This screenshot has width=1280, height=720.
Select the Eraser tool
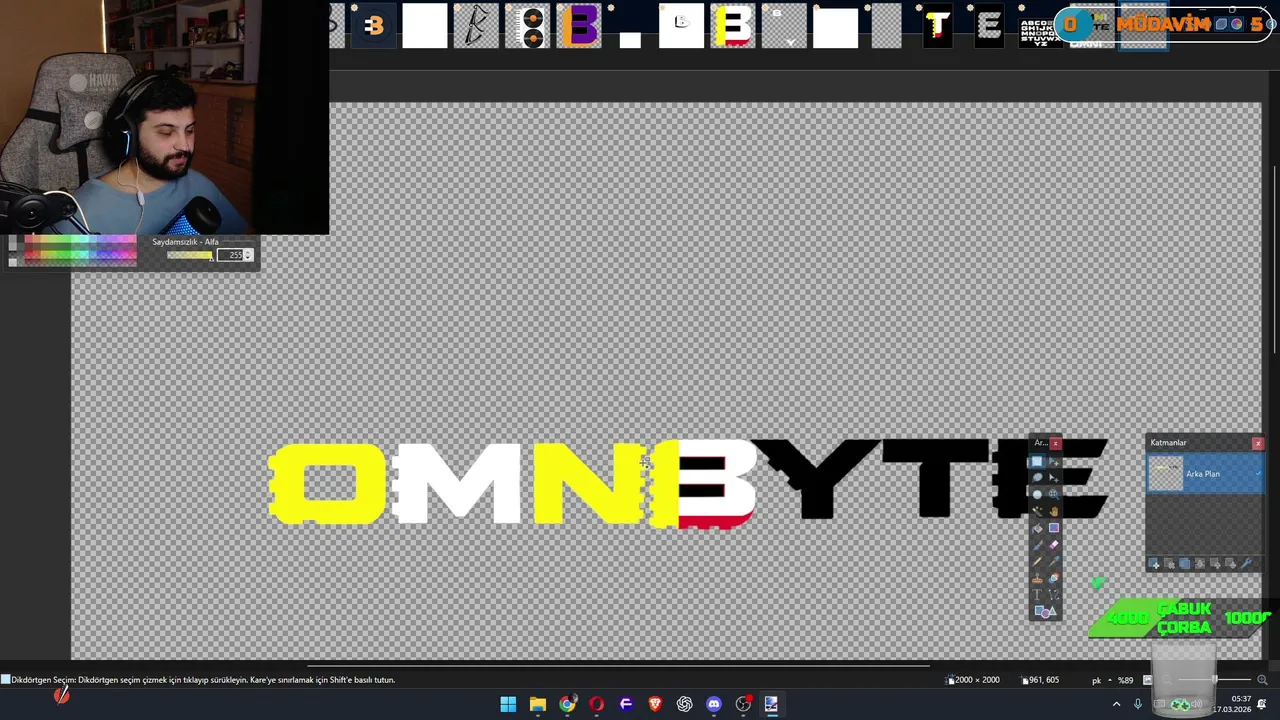point(1054,544)
